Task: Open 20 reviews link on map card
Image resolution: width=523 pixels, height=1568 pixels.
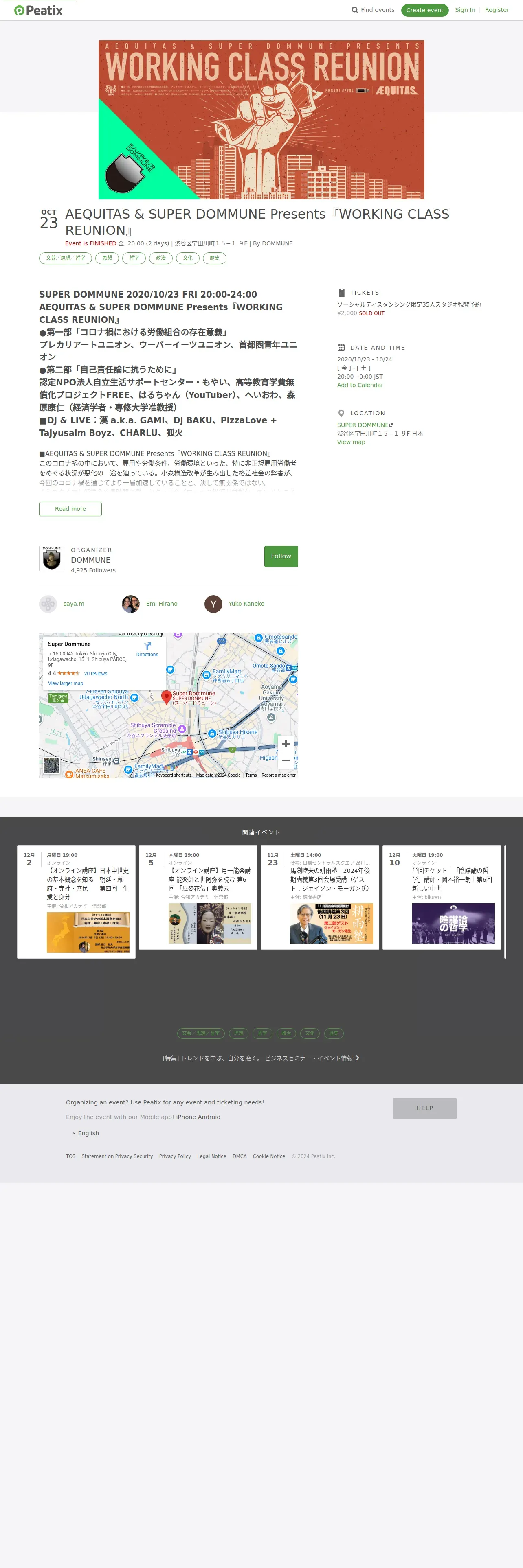Action: [96, 674]
